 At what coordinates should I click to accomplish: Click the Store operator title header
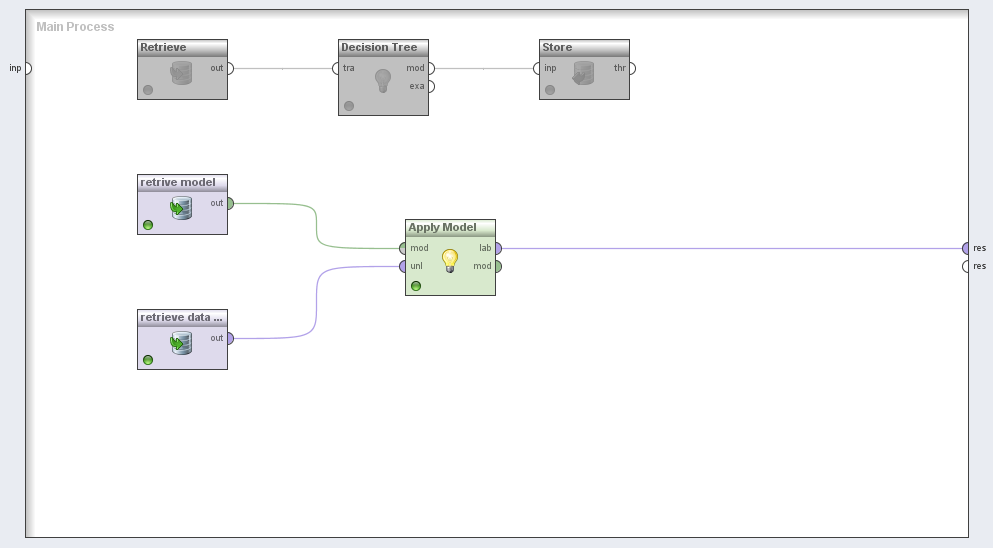pos(584,47)
